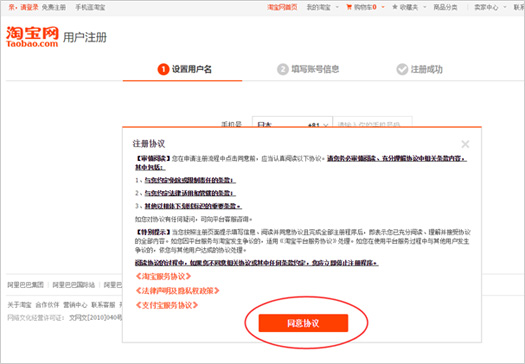Click the step 2 circle icon 填写账号信息
This screenshot has height=364, width=525.
tap(283, 69)
